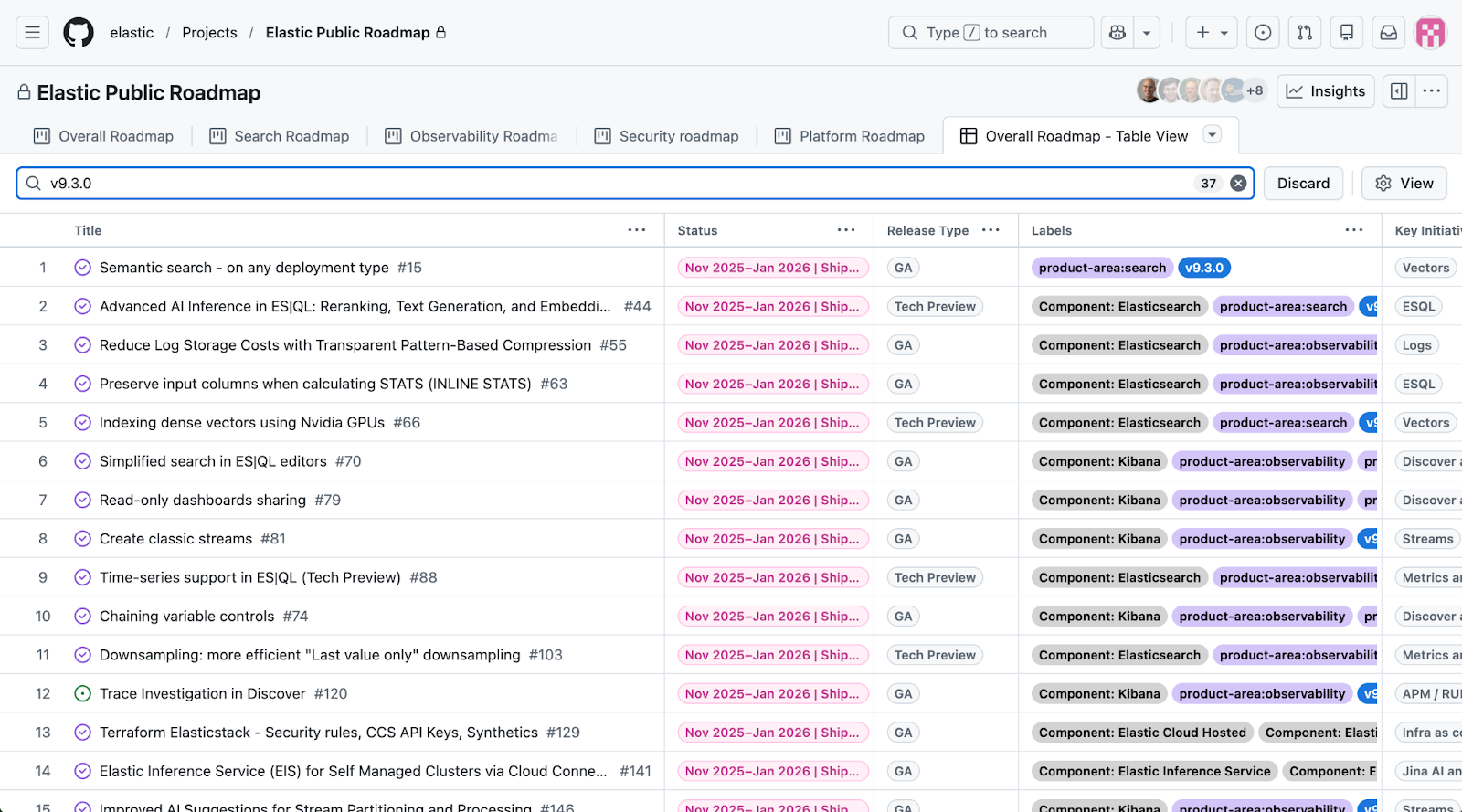Viewport: 1462px width, 812px height.
Task: Open the Title column options menu
Action: (x=637, y=230)
